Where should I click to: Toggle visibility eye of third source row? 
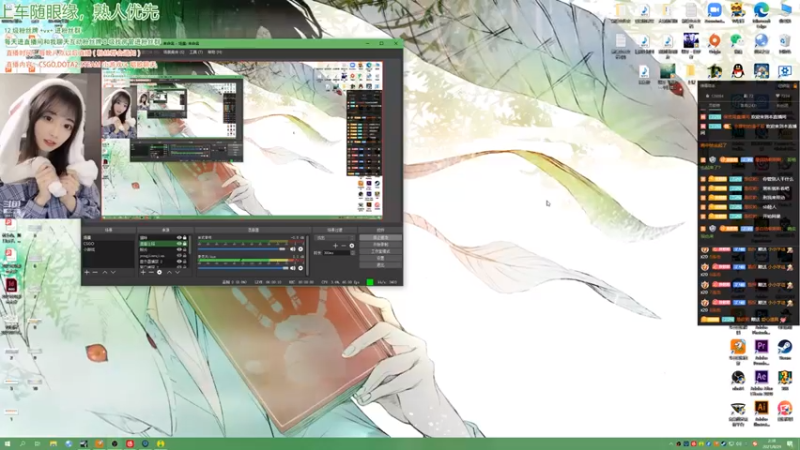click(x=179, y=249)
